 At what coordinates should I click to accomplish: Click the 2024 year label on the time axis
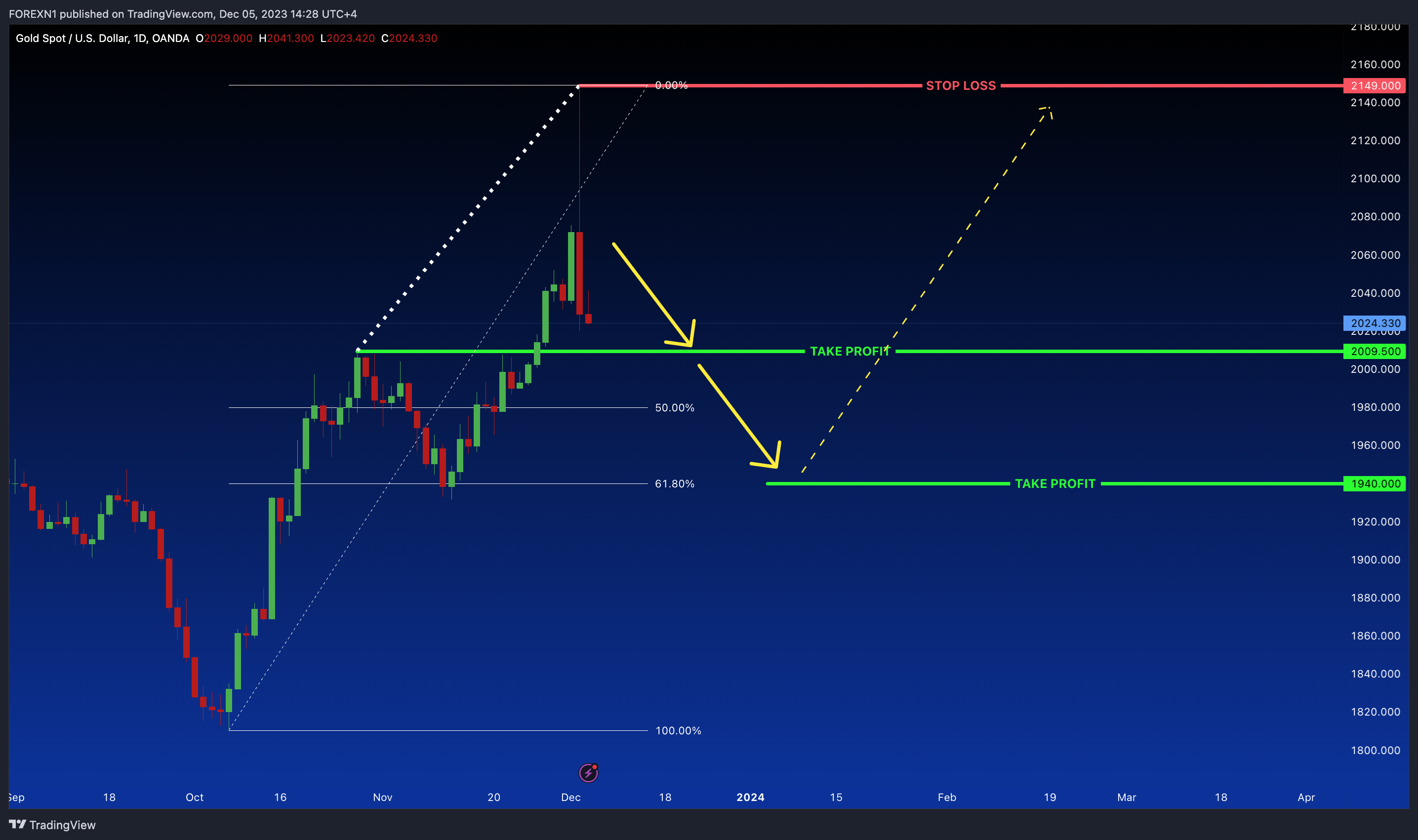click(x=751, y=797)
